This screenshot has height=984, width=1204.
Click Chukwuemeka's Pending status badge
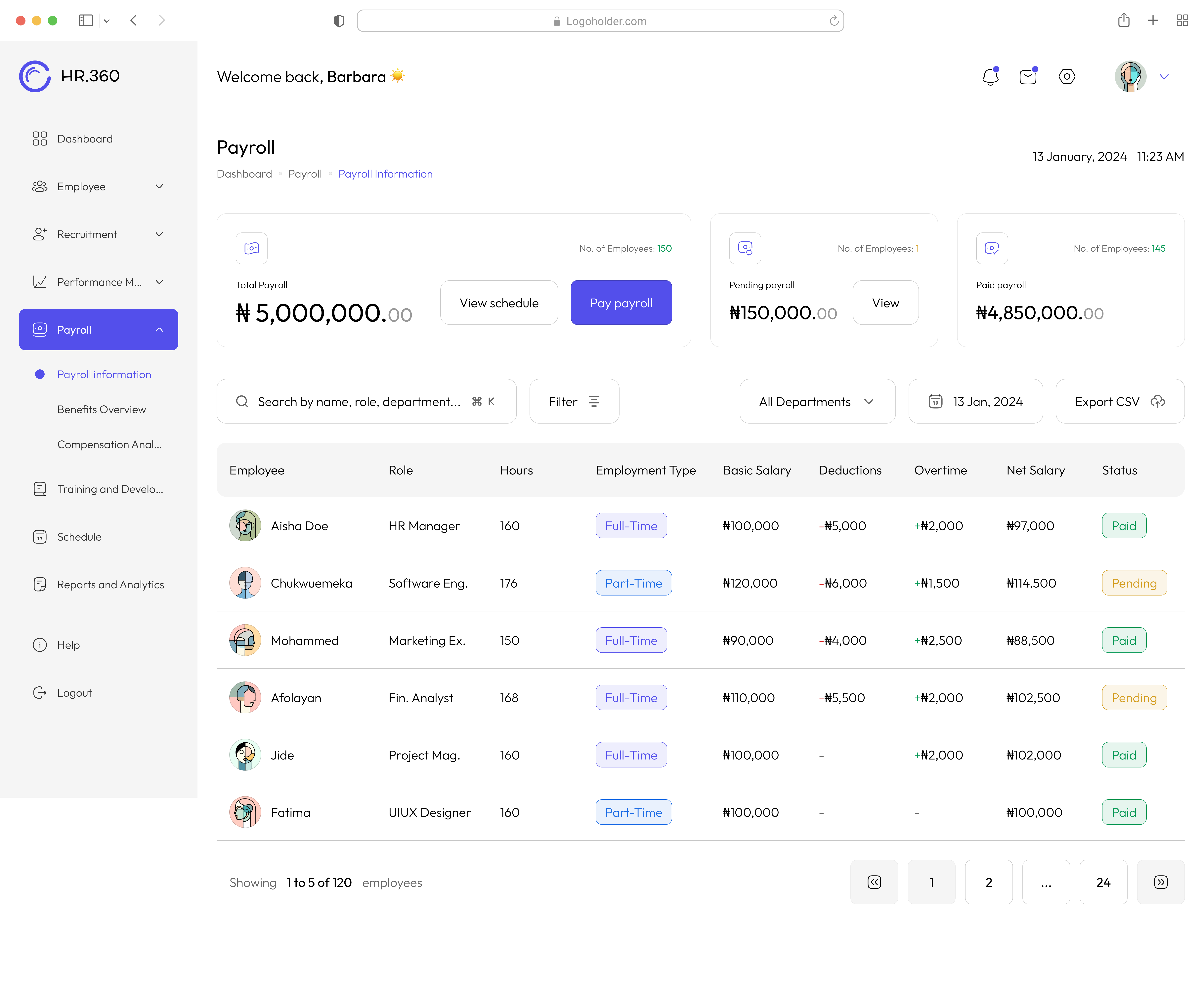[x=1134, y=583]
